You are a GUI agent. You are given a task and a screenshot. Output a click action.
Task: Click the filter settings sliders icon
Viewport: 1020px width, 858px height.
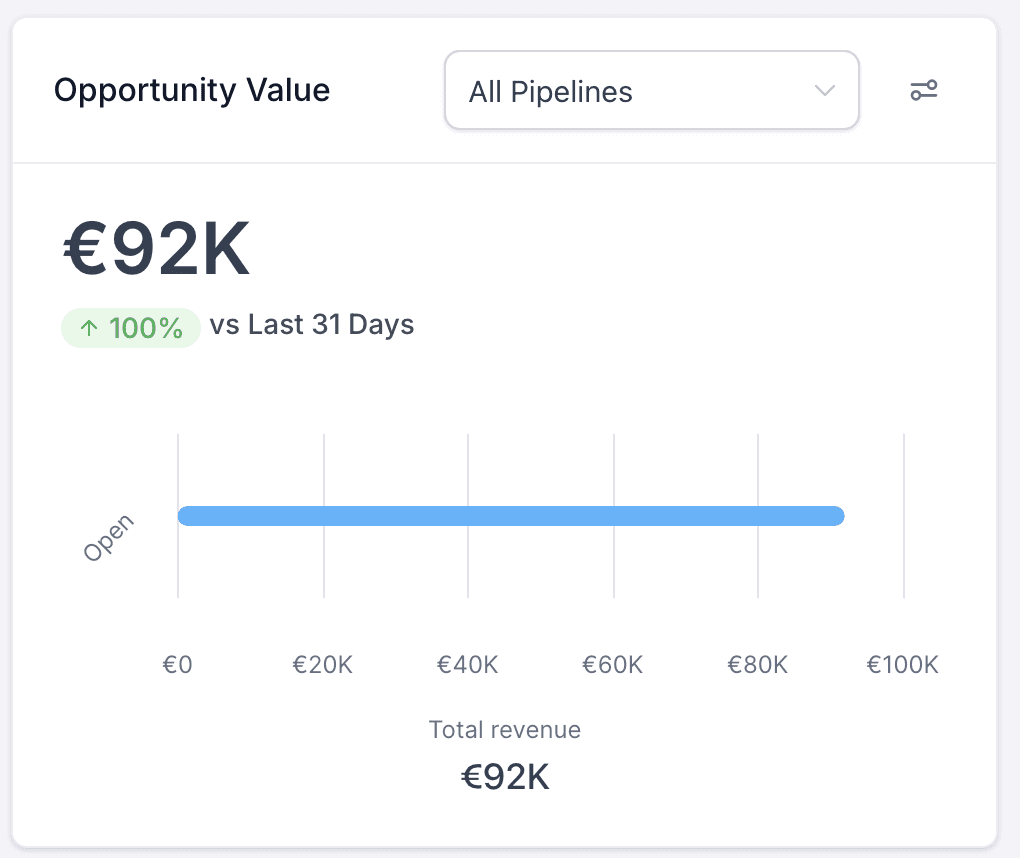tap(923, 92)
